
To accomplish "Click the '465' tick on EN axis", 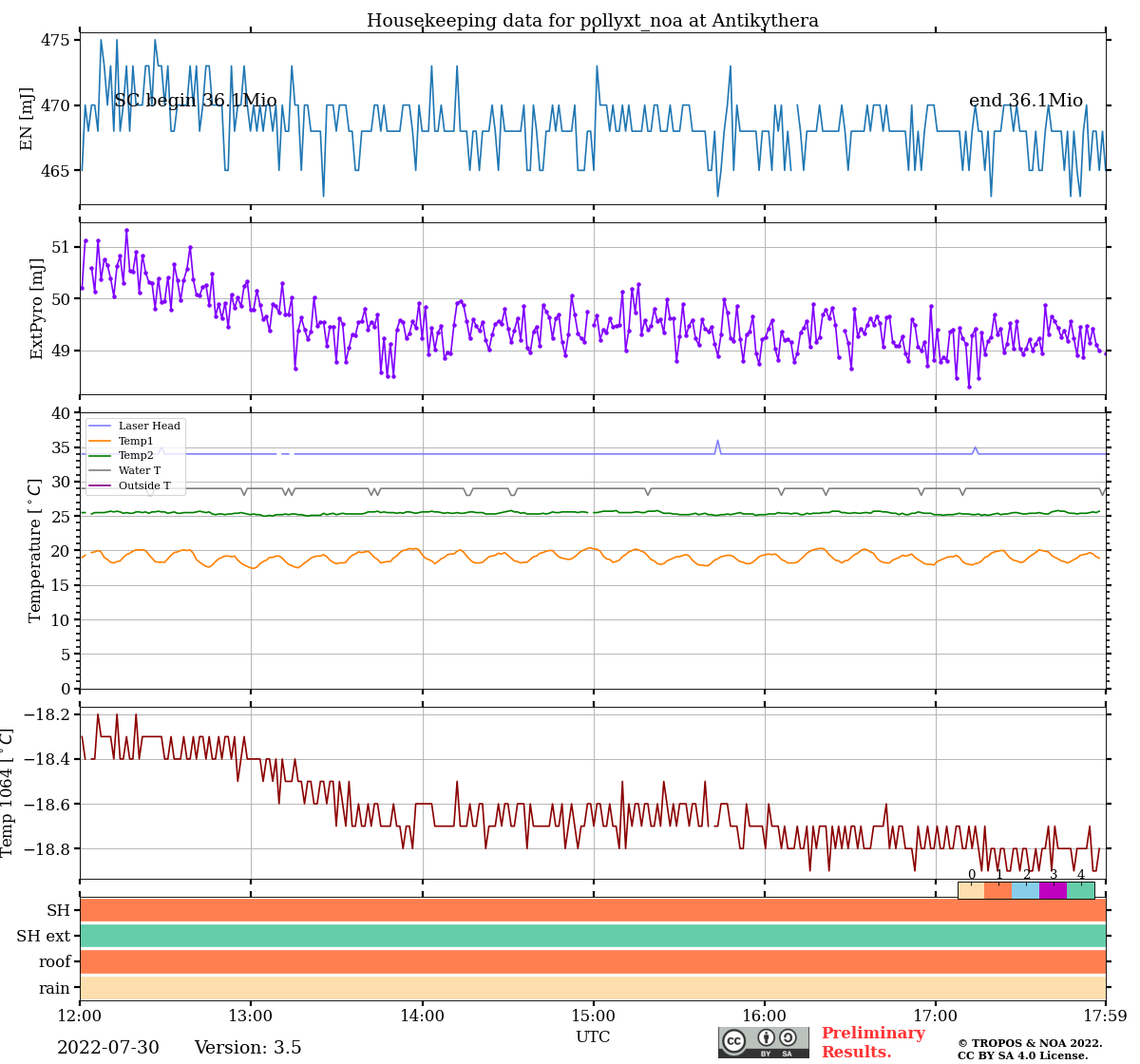I will pyautogui.click(x=54, y=171).
